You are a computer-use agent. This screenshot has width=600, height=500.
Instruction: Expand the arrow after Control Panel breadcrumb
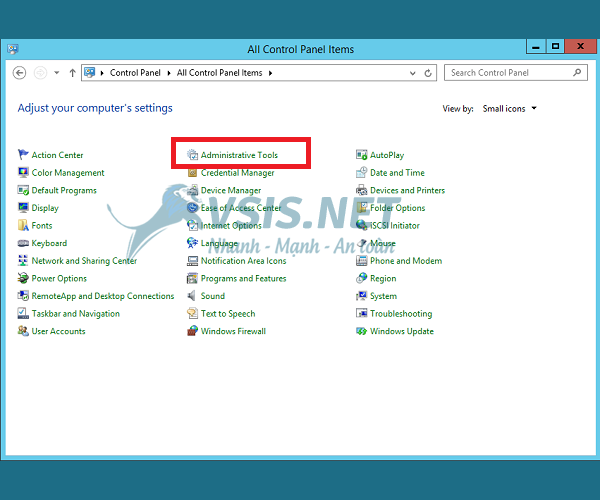[169, 73]
